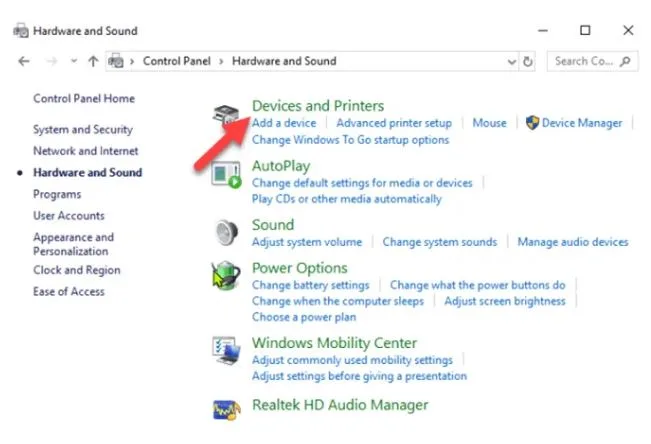Click Adjust system volume

pos(307,242)
